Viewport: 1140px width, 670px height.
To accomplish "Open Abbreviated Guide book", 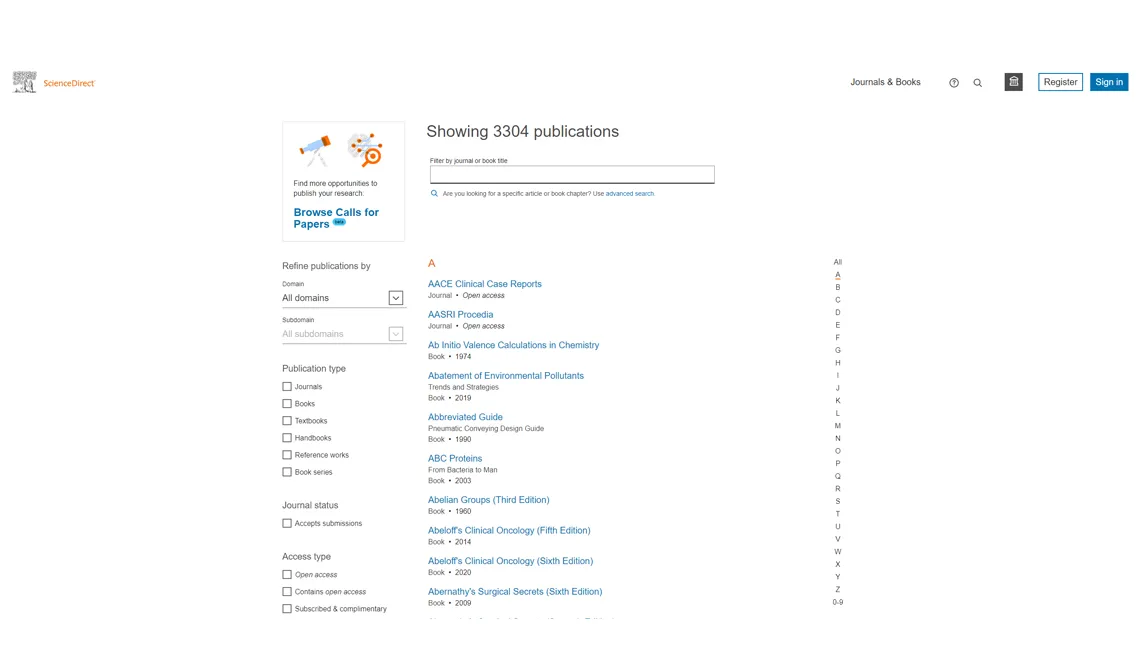I will coord(465,417).
